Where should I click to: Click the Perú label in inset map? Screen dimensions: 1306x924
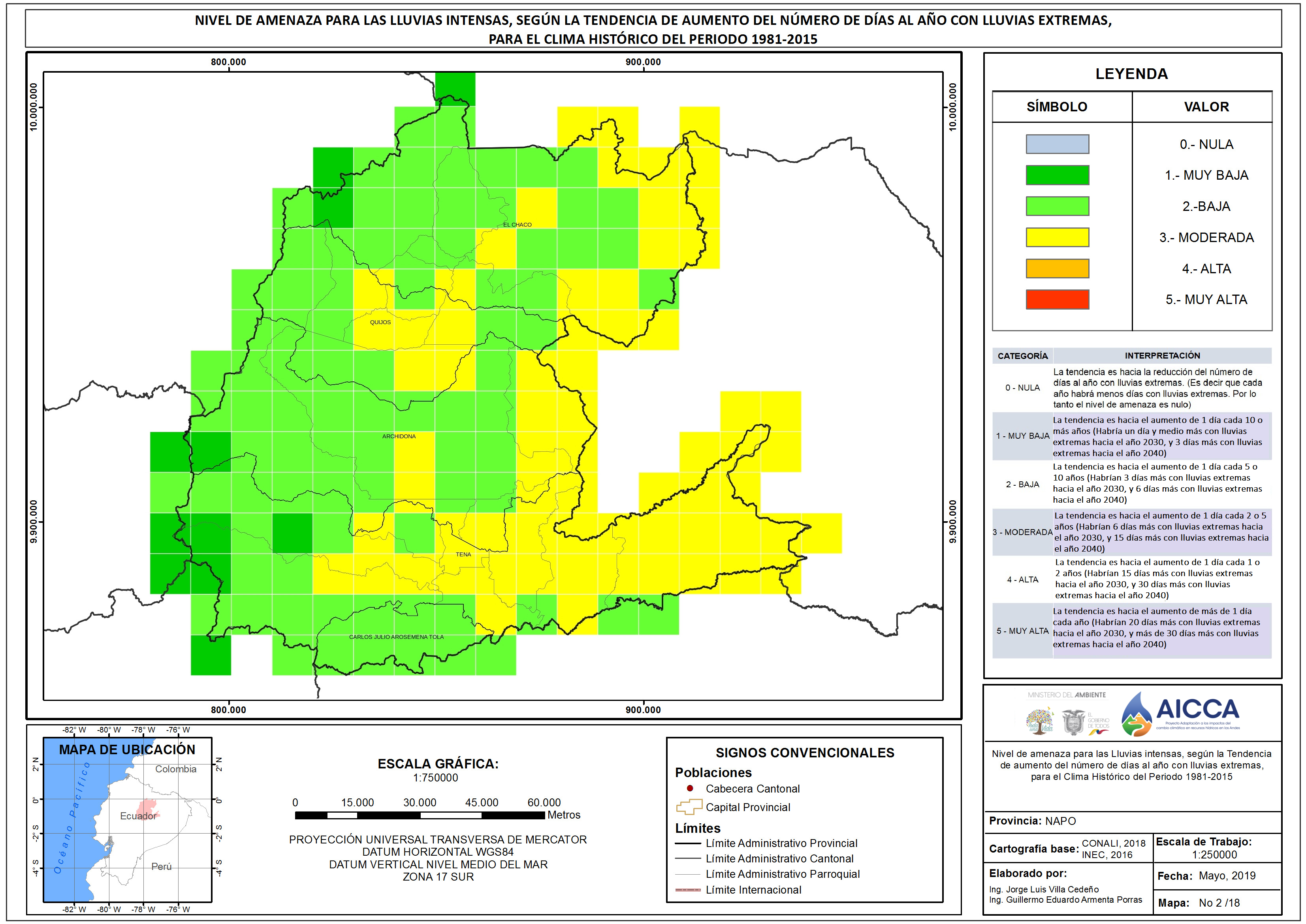point(161,866)
